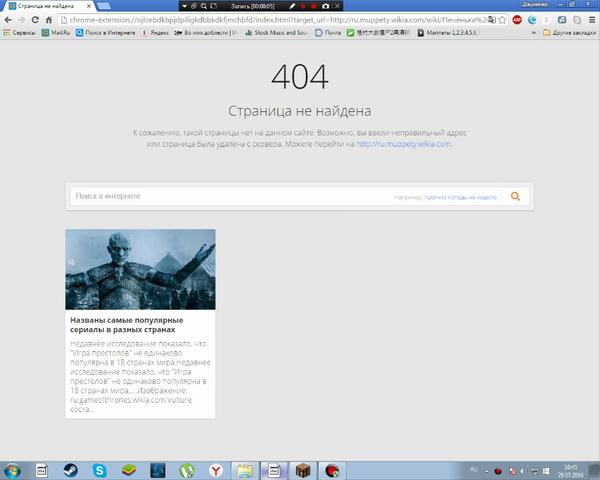
Task: Open uTorrent from the taskbar
Action: tap(187, 470)
